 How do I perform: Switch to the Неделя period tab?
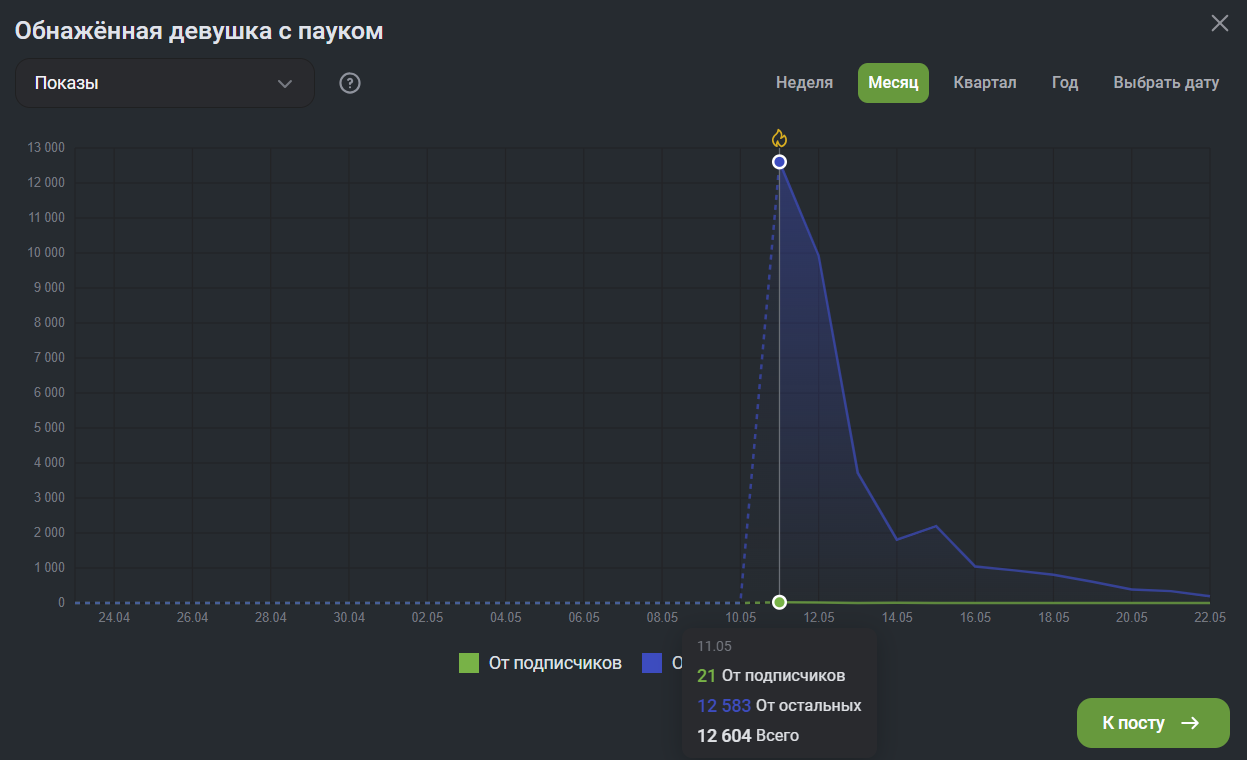(x=804, y=83)
